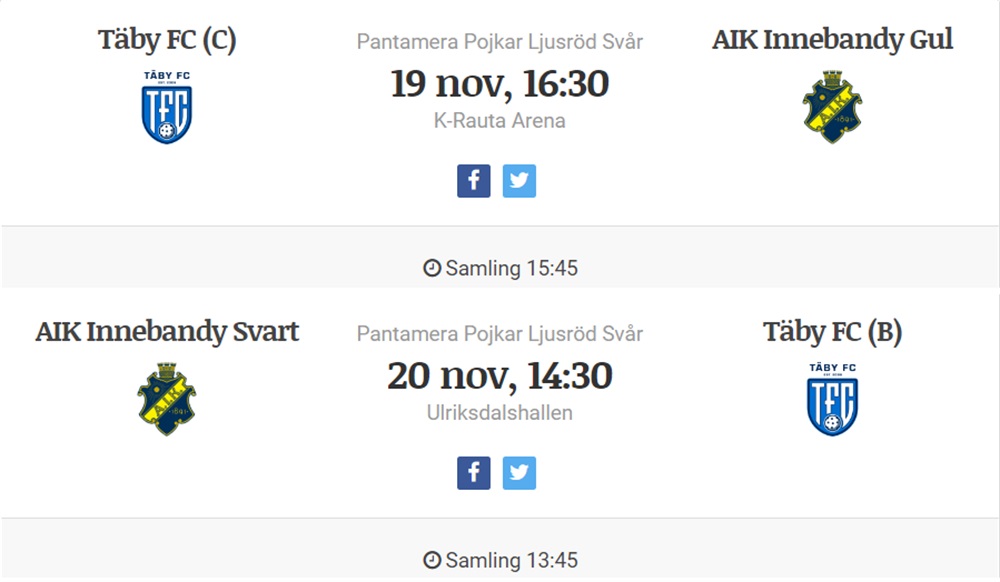The height and width of the screenshot is (582, 1000).
Task: Share the 19 nov match on Facebook
Action: 473,181
